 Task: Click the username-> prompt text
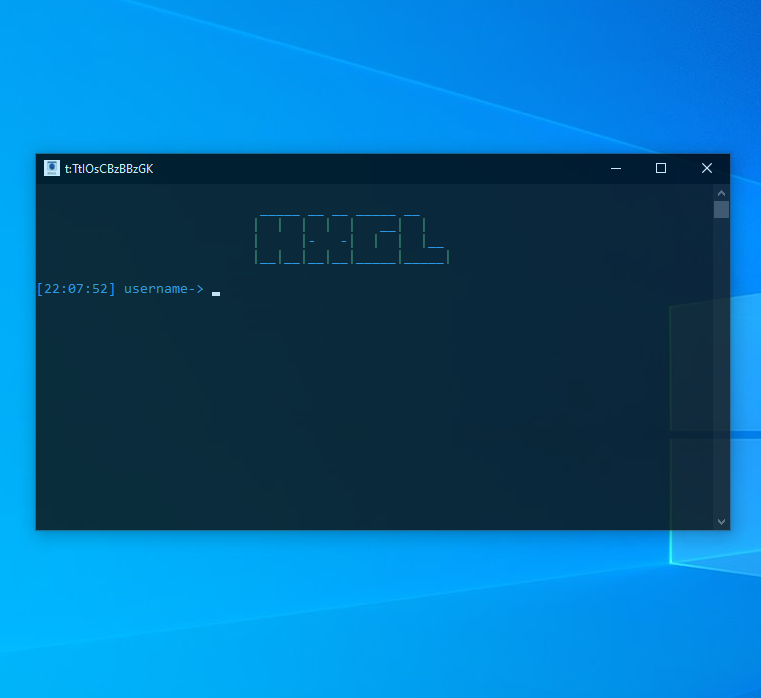click(163, 289)
